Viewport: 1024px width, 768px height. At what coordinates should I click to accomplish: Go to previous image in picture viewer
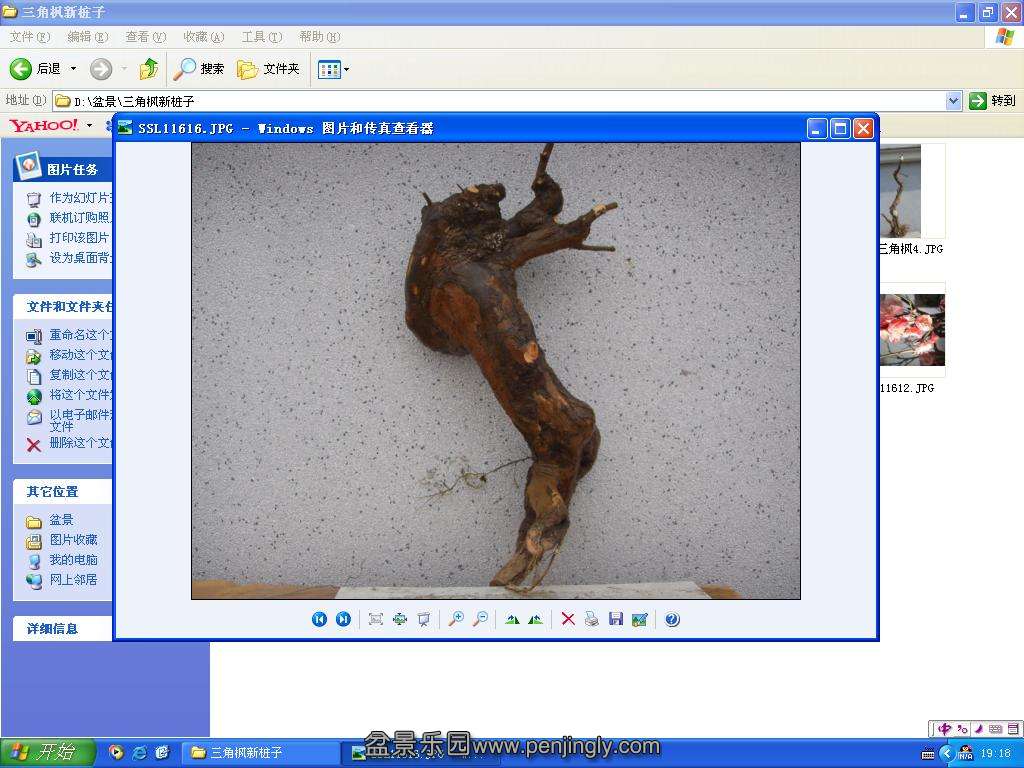(x=319, y=619)
